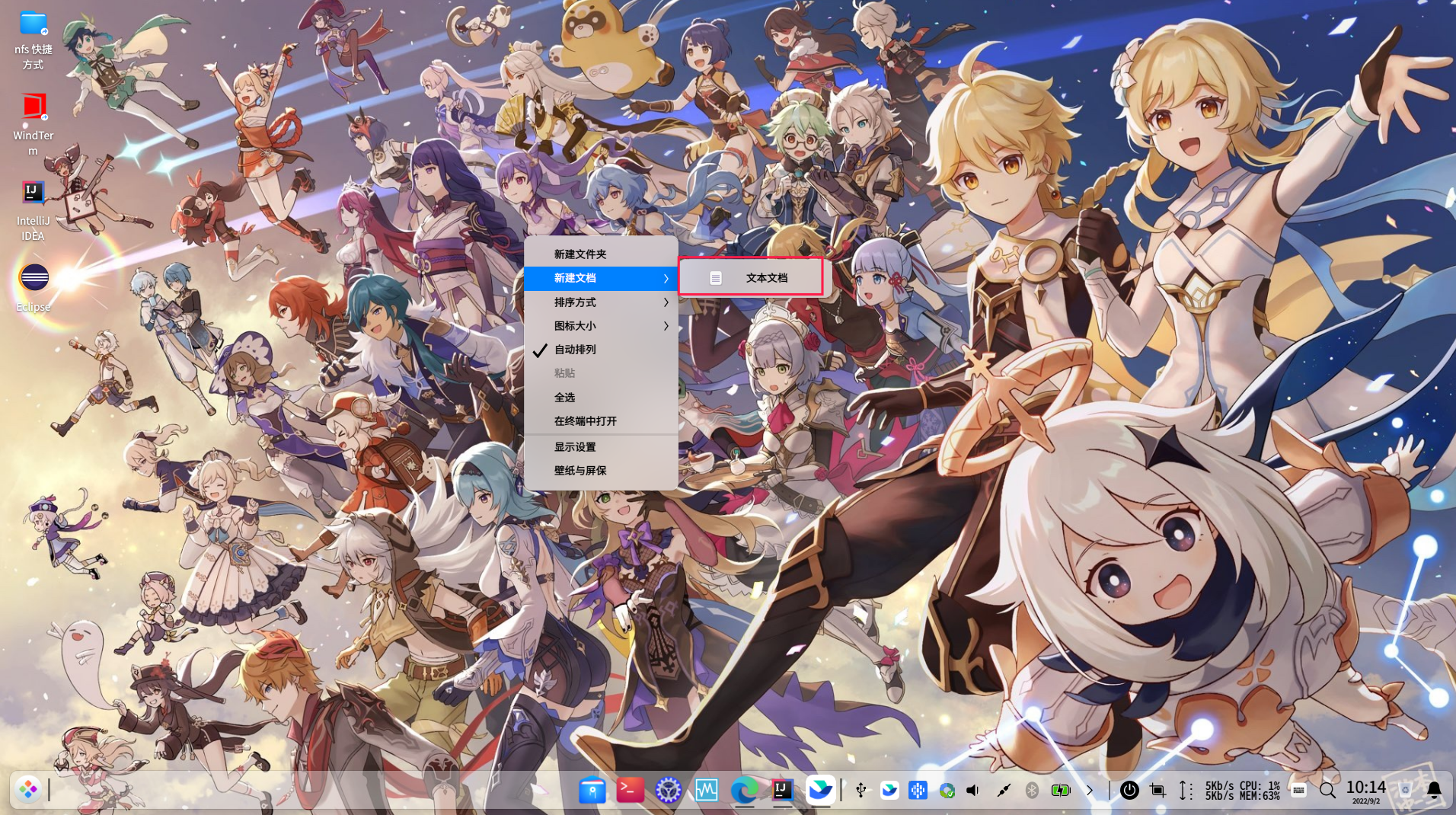Select 新建文件夹 from the context menu
1456x815 pixels.
point(580,254)
